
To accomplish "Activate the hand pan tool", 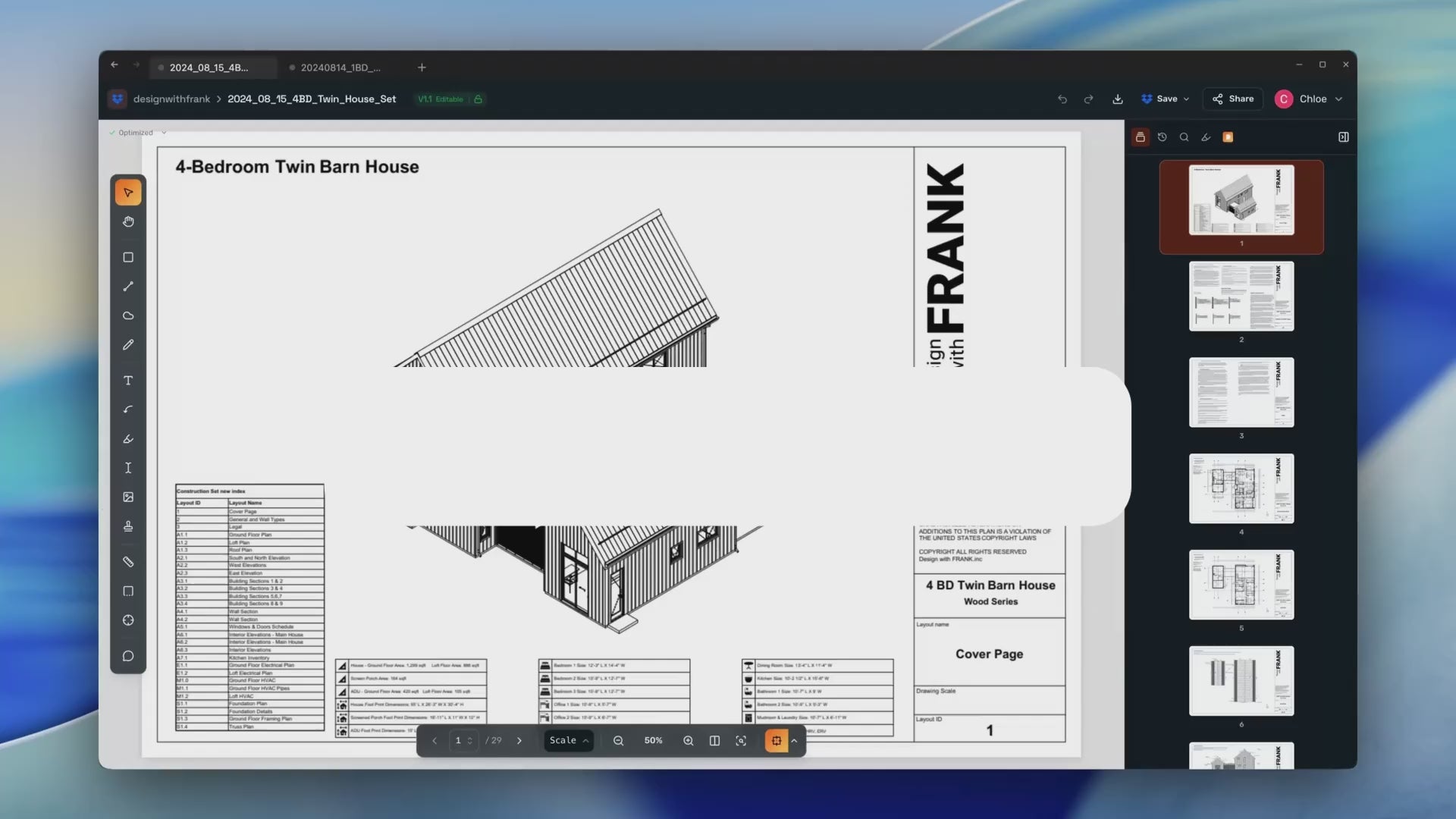I will [128, 221].
